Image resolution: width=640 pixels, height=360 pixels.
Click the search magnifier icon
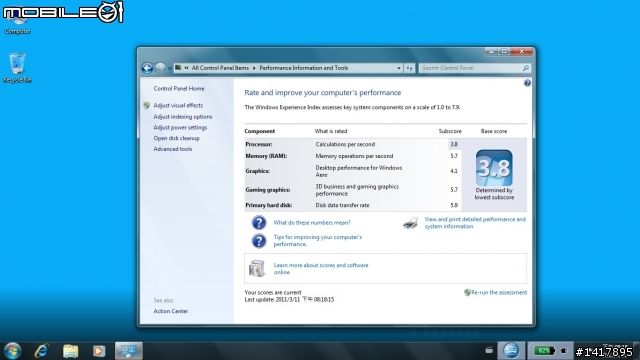tap(526, 68)
